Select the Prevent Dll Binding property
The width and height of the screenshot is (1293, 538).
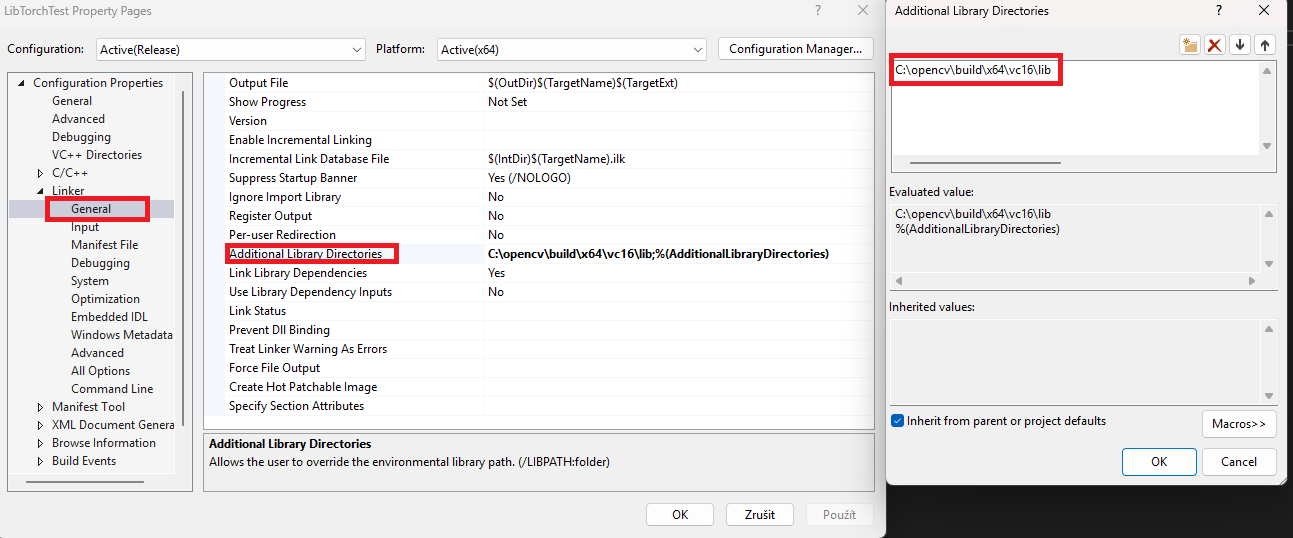pyautogui.click(x=279, y=330)
